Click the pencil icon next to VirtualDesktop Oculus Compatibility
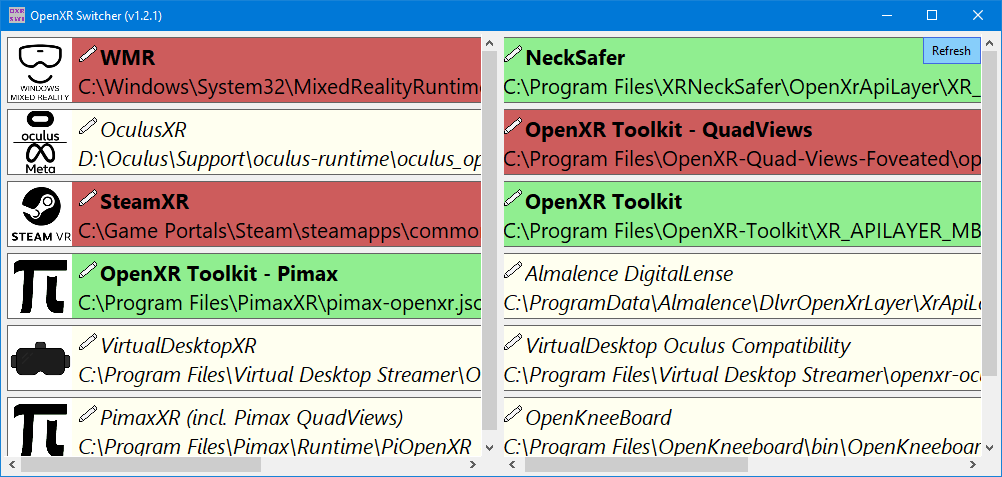This screenshot has height=477, width=1002. (x=513, y=341)
